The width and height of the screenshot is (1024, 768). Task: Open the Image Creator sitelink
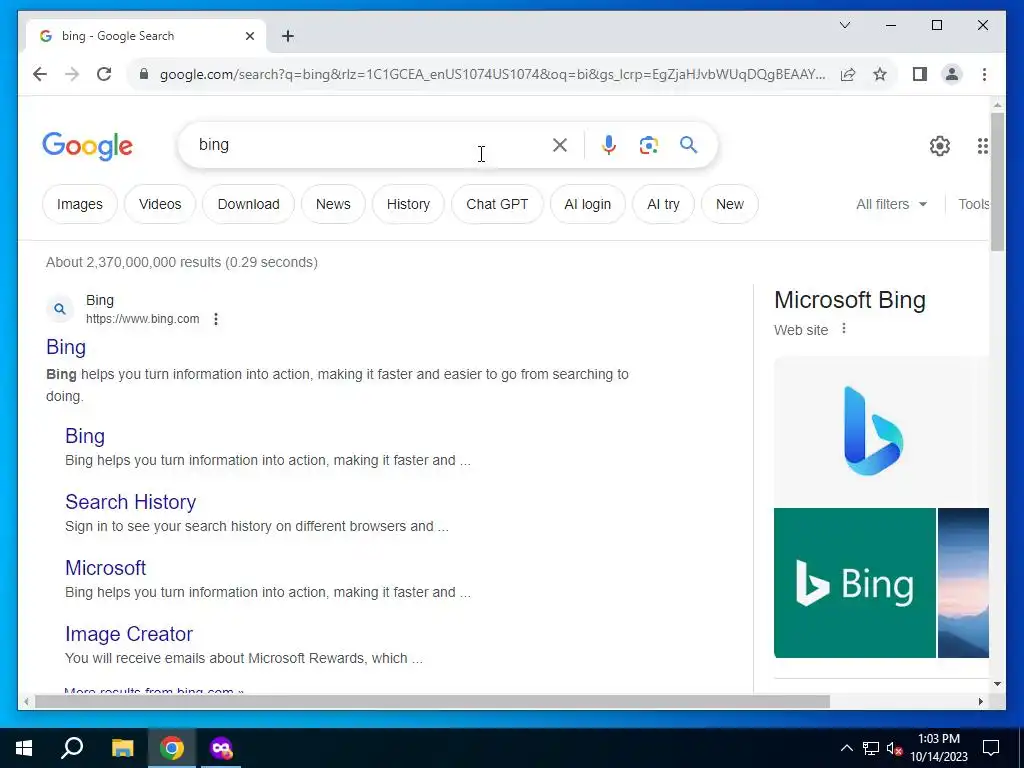[x=129, y=634]
